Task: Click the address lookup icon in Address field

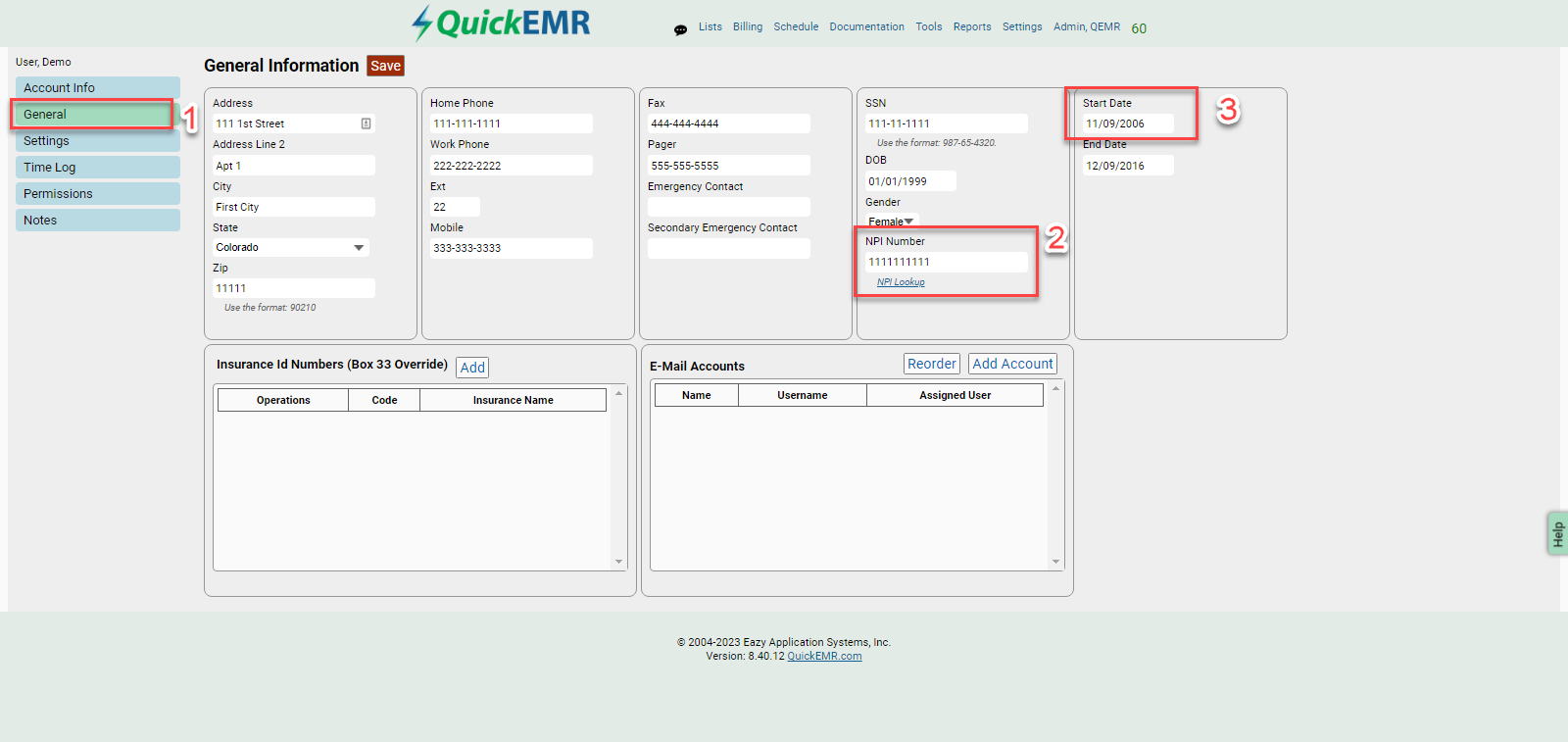Action: point(366,124)
